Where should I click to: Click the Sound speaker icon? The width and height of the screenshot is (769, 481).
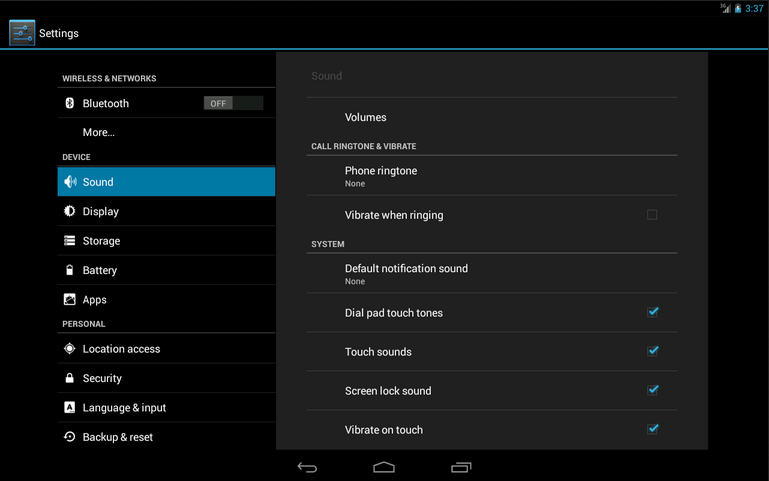tap(70, 181)
